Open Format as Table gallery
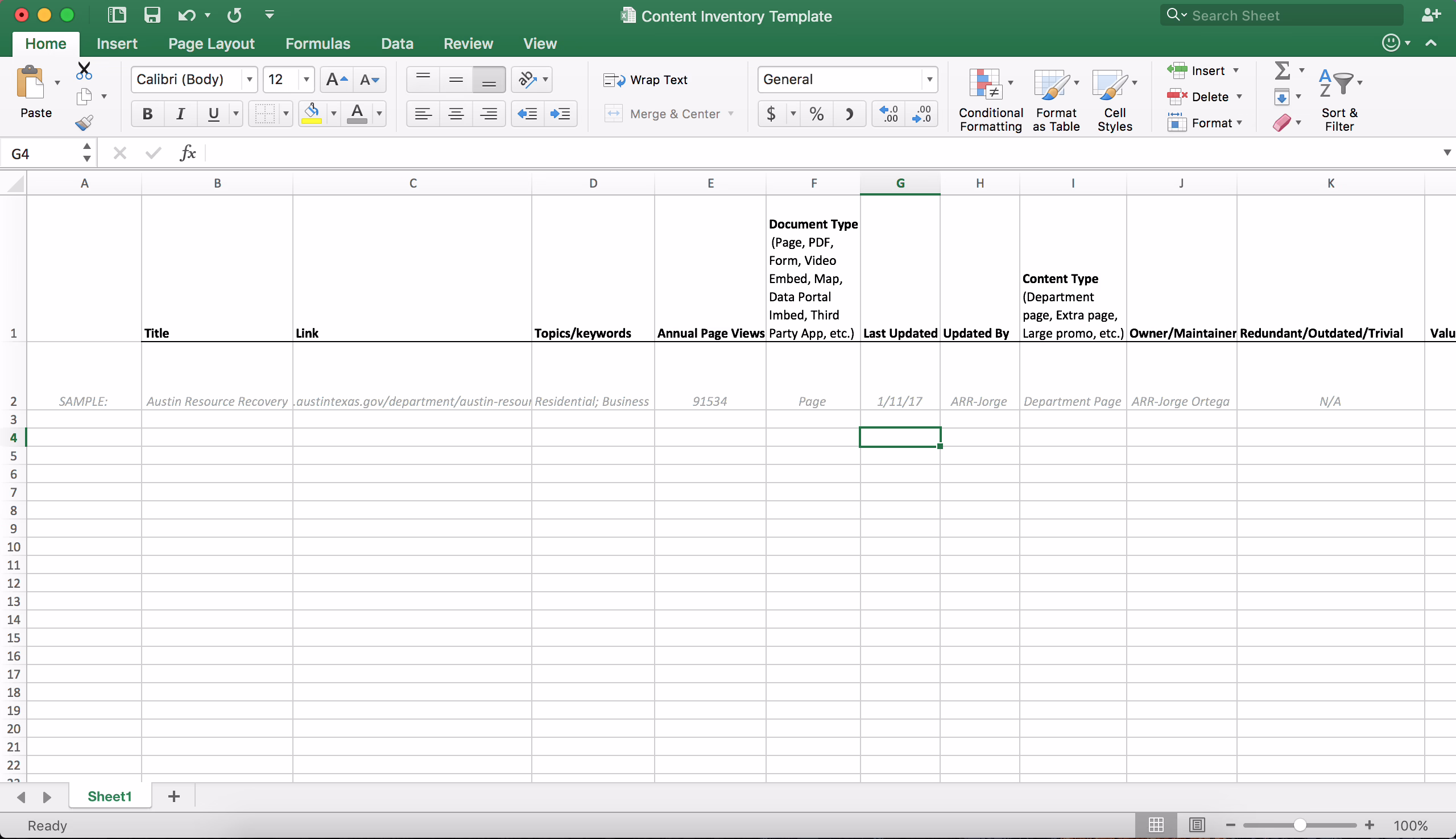 click(x=1056, y=100)
